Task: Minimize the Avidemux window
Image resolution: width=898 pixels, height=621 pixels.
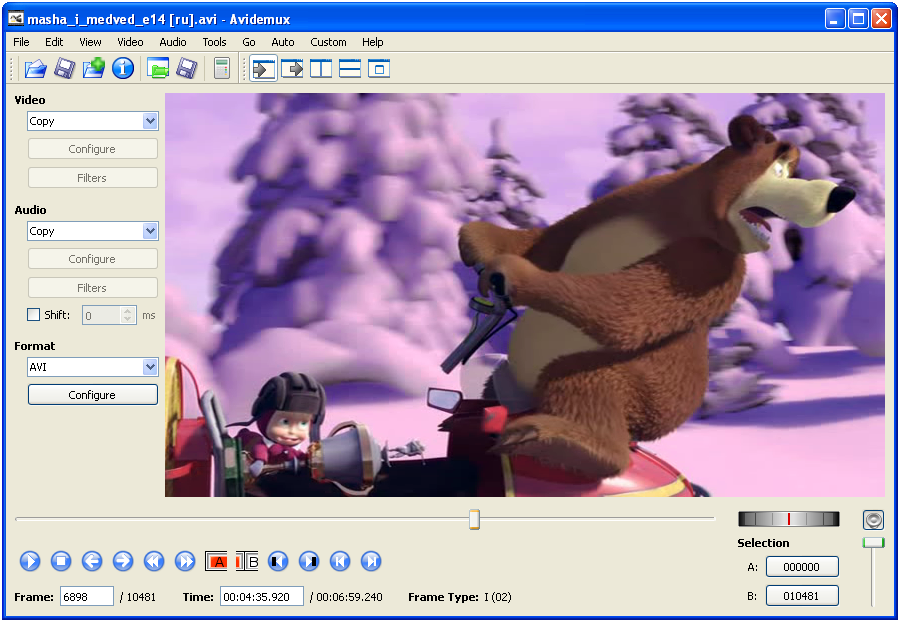Action: (835, 19)
